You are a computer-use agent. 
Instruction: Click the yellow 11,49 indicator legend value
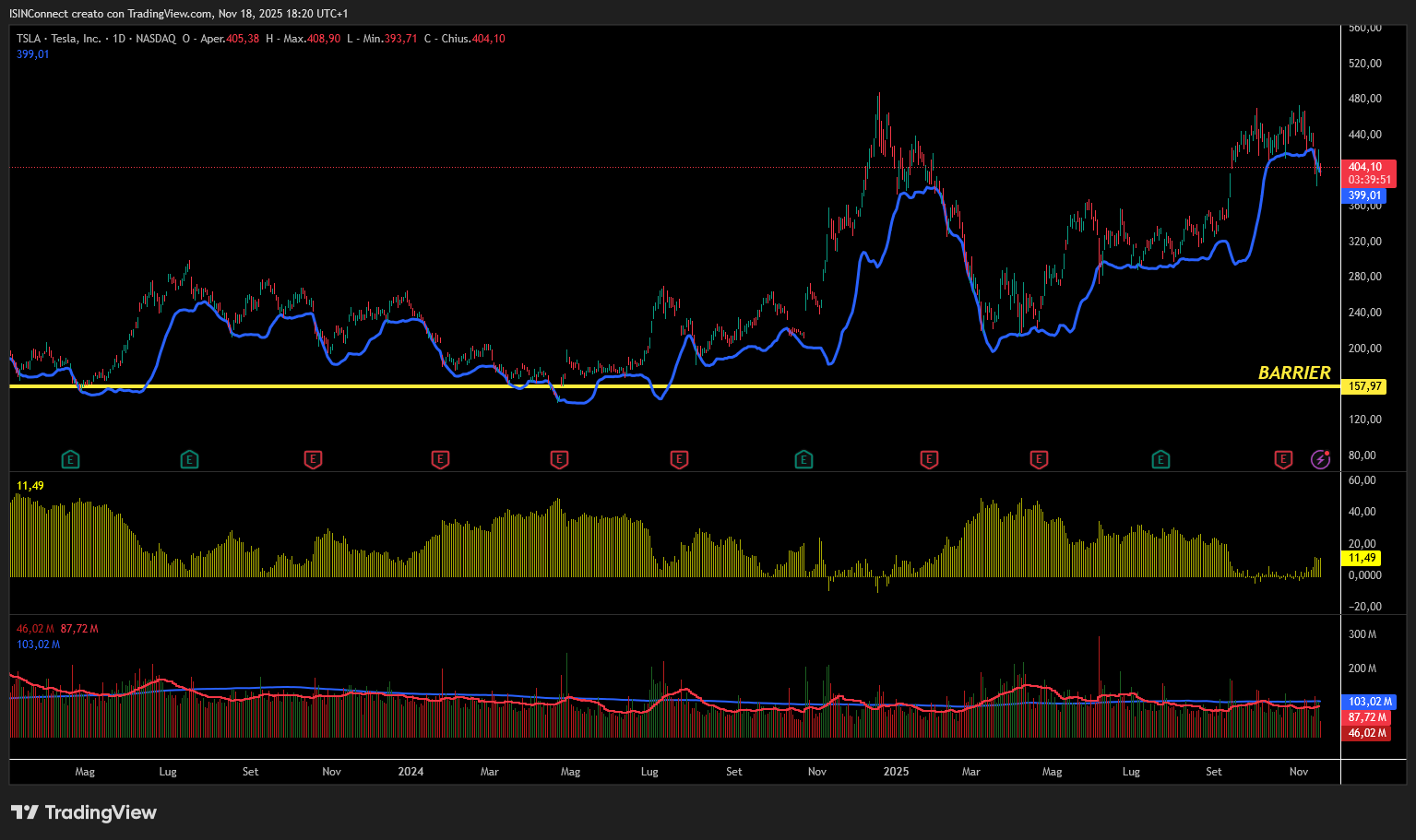point(30,486)
